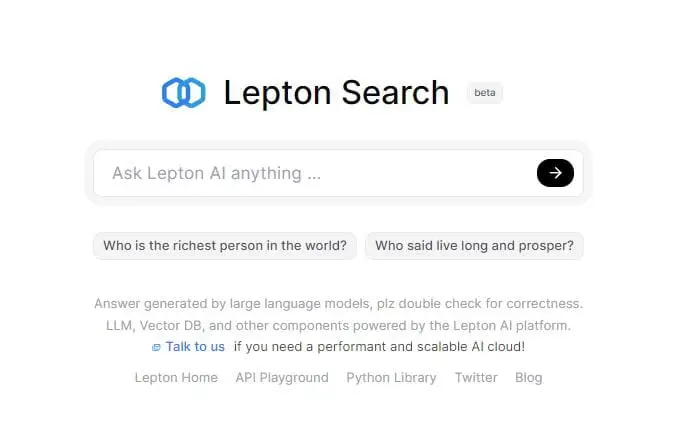Click the word Lepton in the heading
Image resolution: width=673 pixels, height=437 pixels.
[x=276, y=93]
